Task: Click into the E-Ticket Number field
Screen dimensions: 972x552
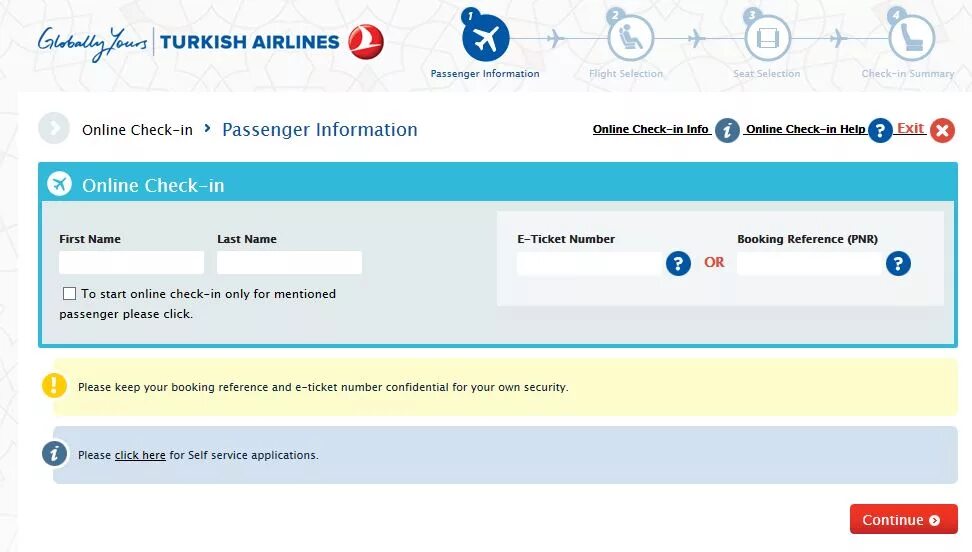Action: click(589, 264)
